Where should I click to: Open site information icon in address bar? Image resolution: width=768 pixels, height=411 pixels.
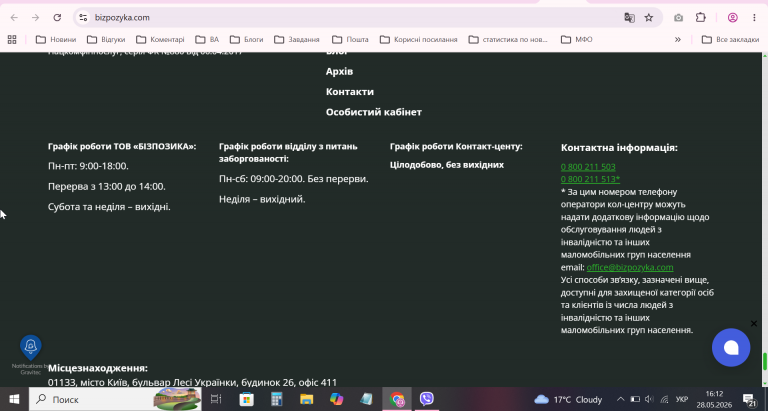pos(84,18)
